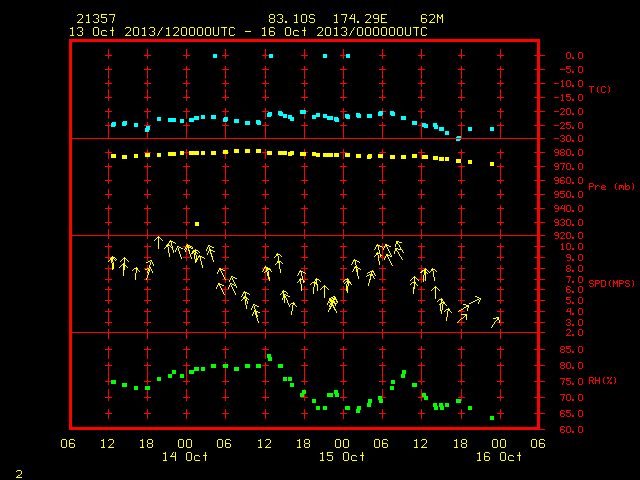
Task: Click the Pre (mb) pressure axis label
Action: point(611,187)
